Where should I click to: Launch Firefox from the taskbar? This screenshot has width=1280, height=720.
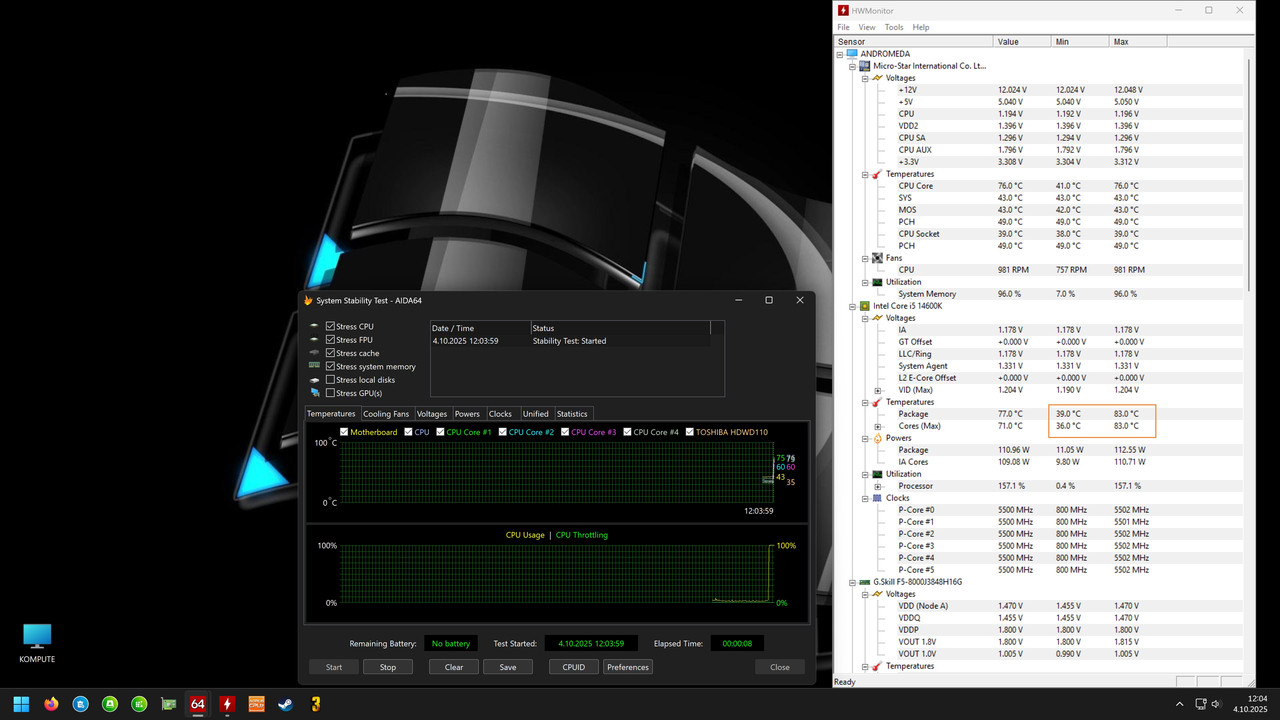[x=51, y=704]
